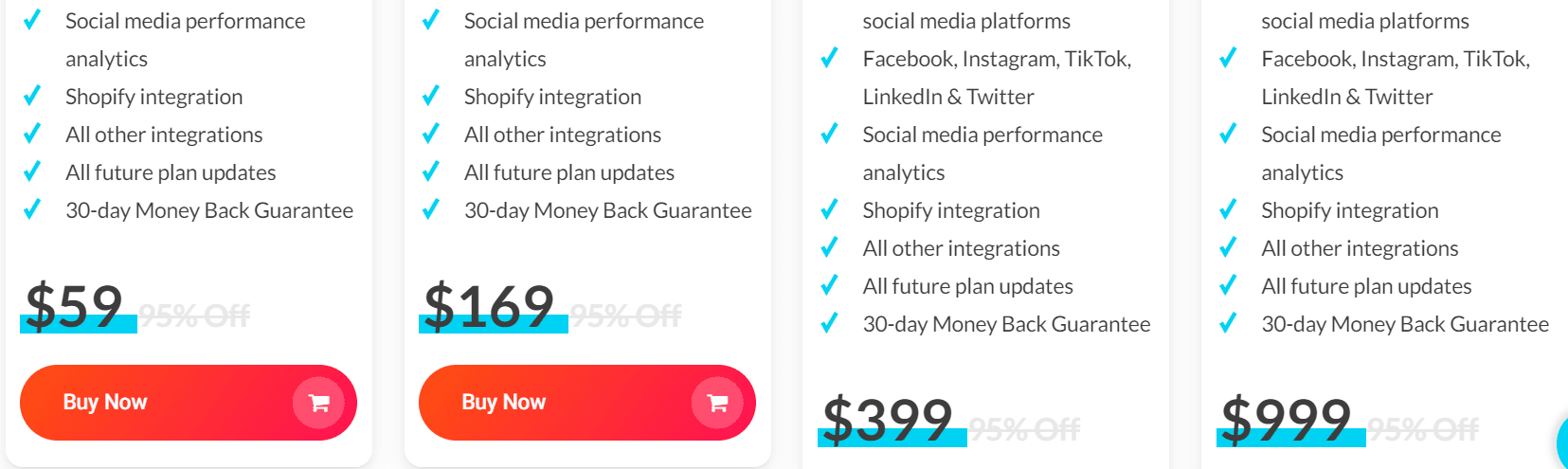
Task: Click the cart icon on the $169 plan button
Action: (717, 403)
